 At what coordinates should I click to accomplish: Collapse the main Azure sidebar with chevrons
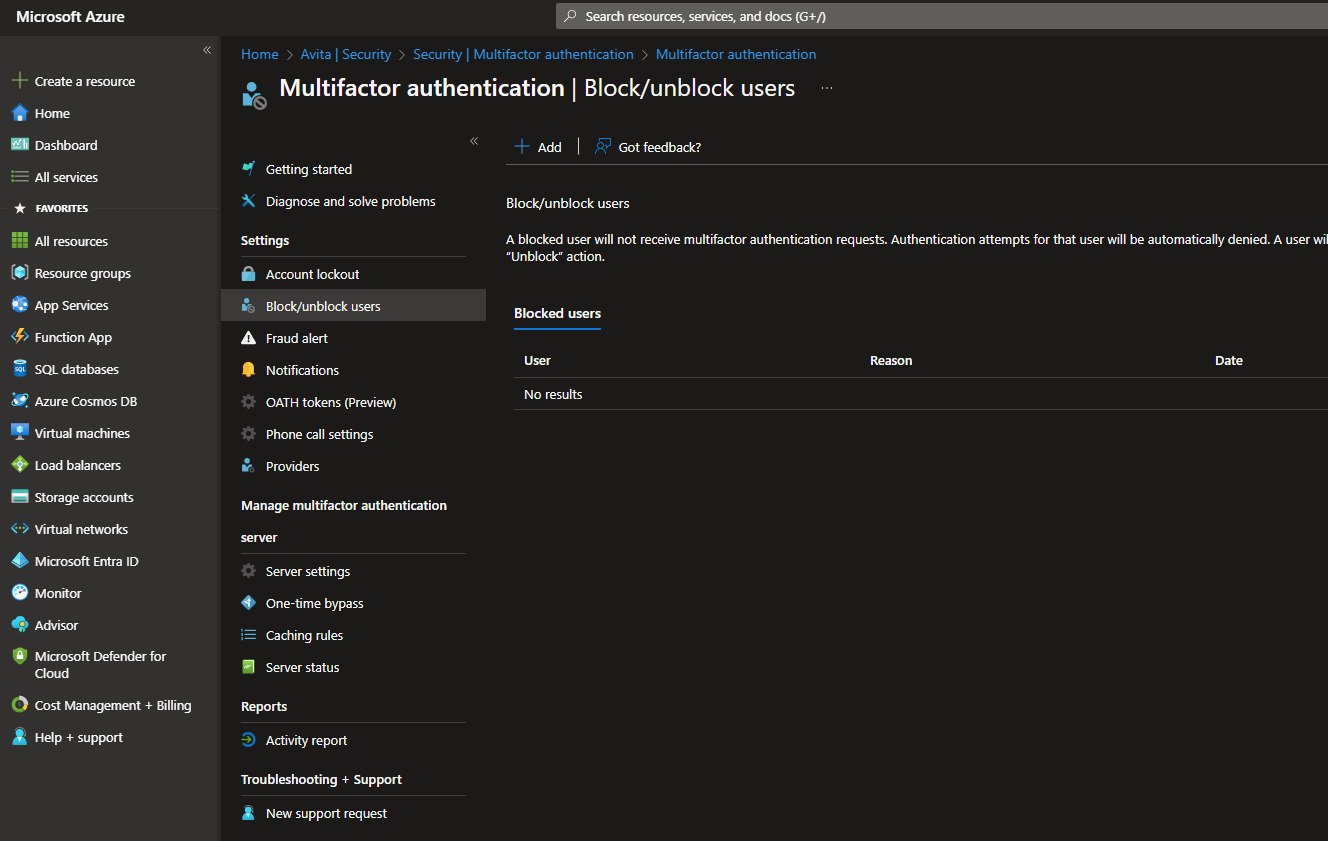pyautogui.click(x=207, y=50)
